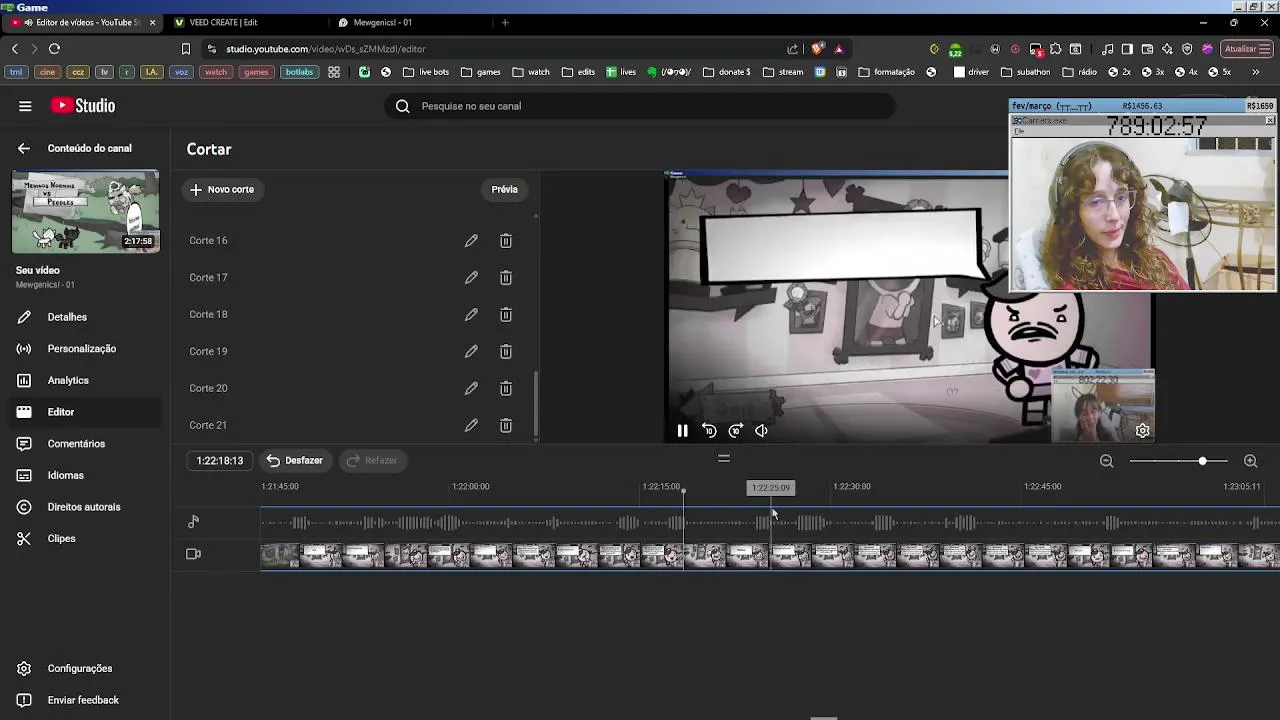
Task: Click the timeline panel drag handle icon
Action: pyautogui.click(x=724, y=459)
